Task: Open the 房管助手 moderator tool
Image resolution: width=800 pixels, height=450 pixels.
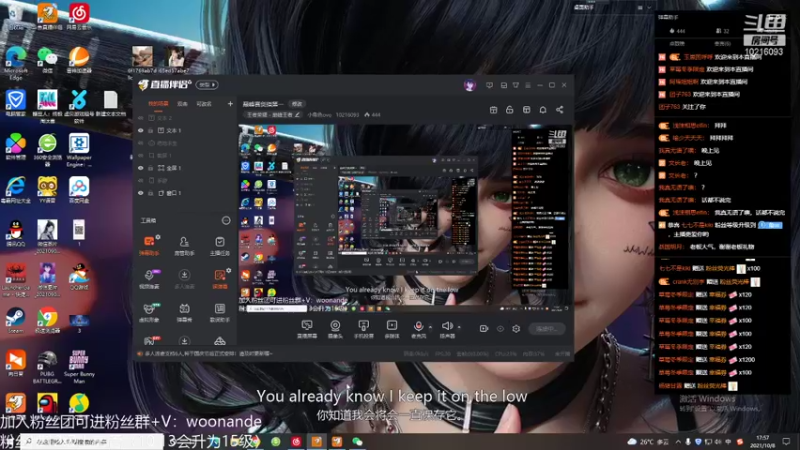Action: tap(184, 245)
